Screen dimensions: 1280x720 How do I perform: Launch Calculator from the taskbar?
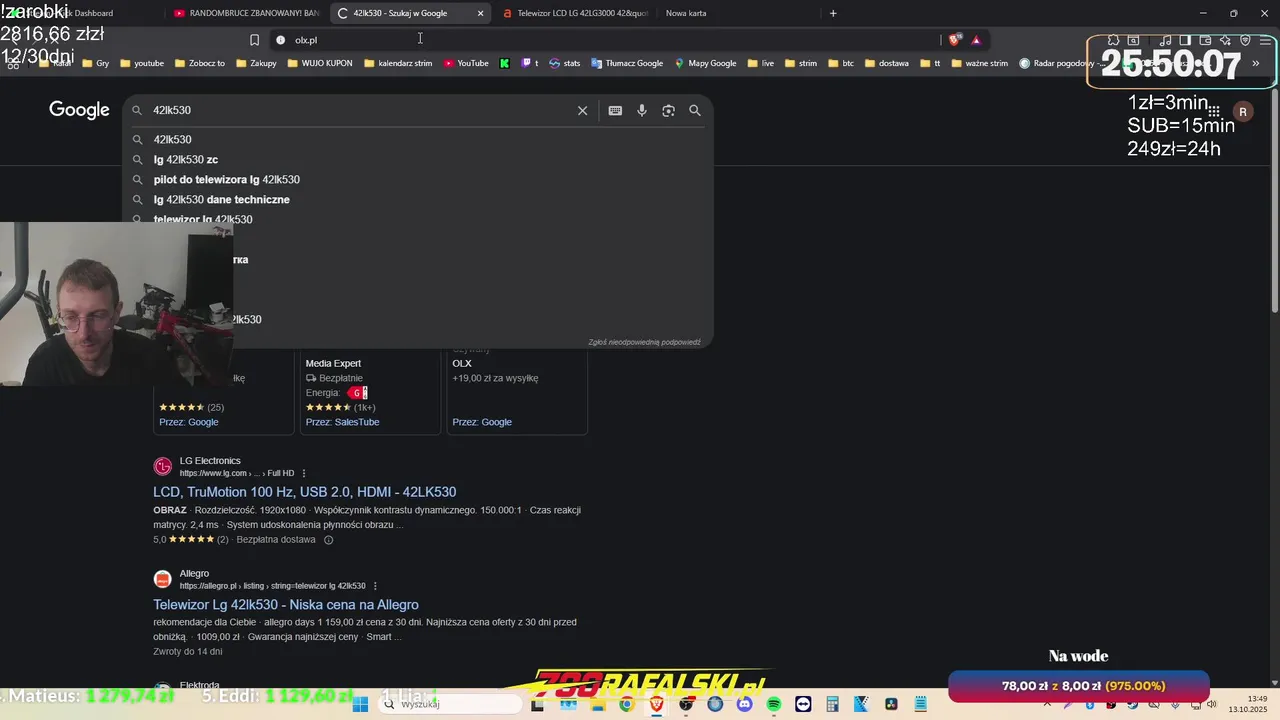click(832, 704)
